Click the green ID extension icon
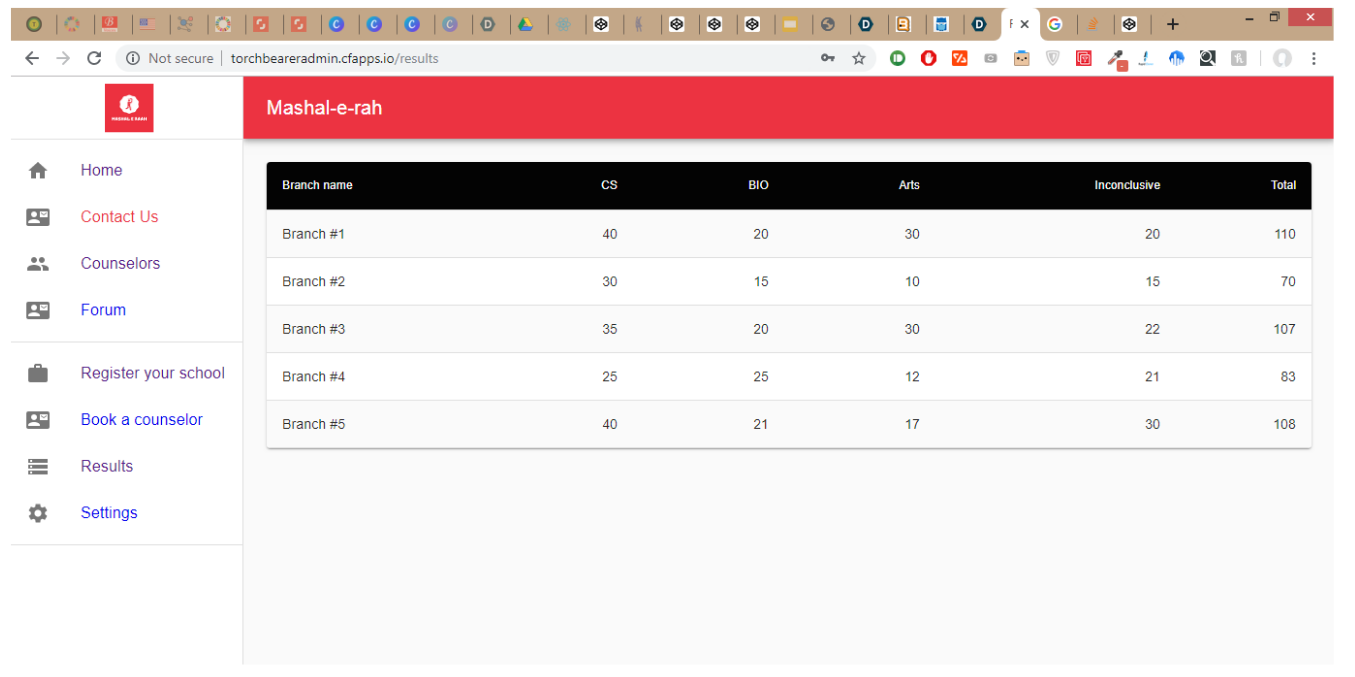The width and height of the screenshot is (1355, 677). [898, 58]
